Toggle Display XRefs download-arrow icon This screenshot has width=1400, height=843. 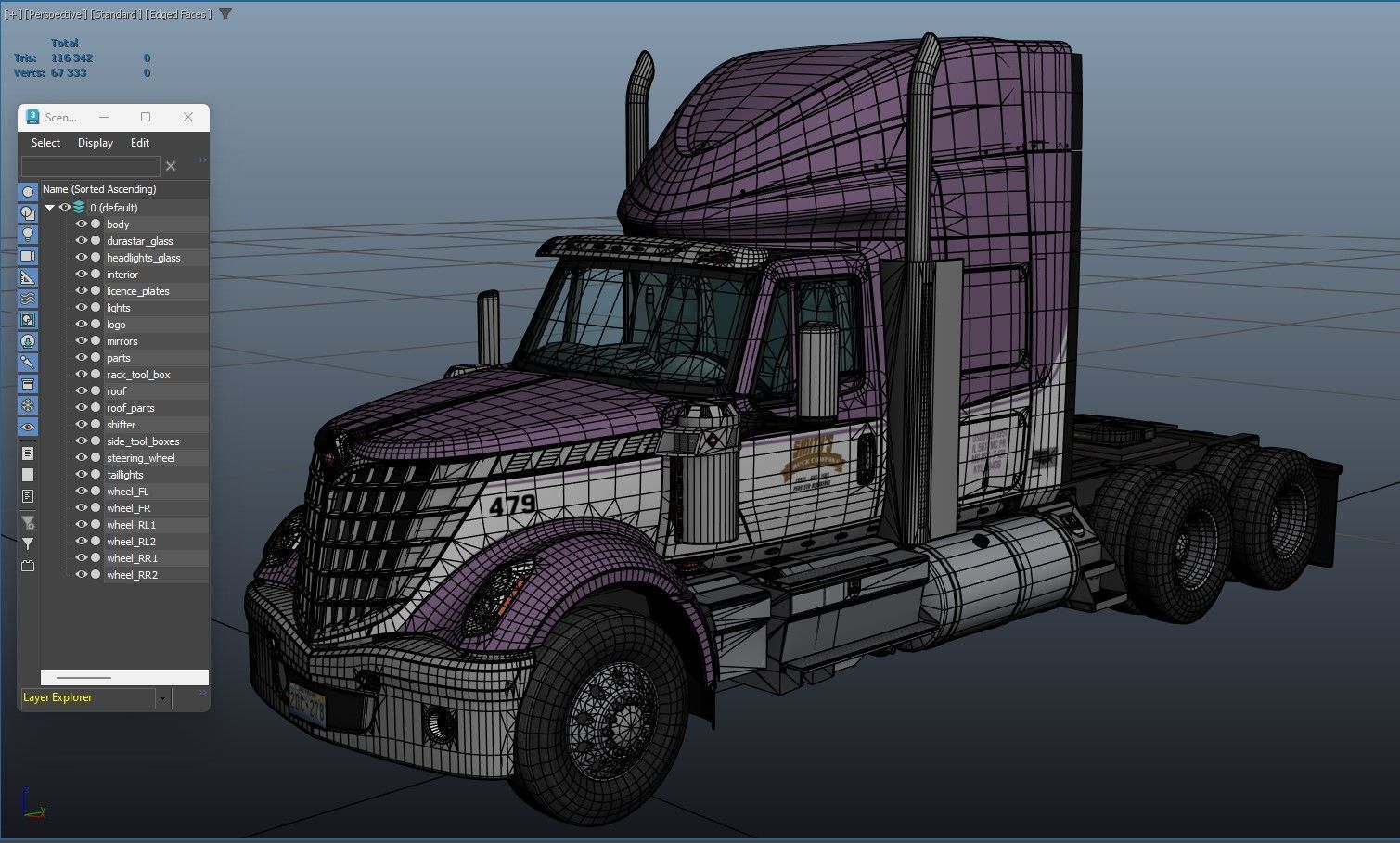28,341
